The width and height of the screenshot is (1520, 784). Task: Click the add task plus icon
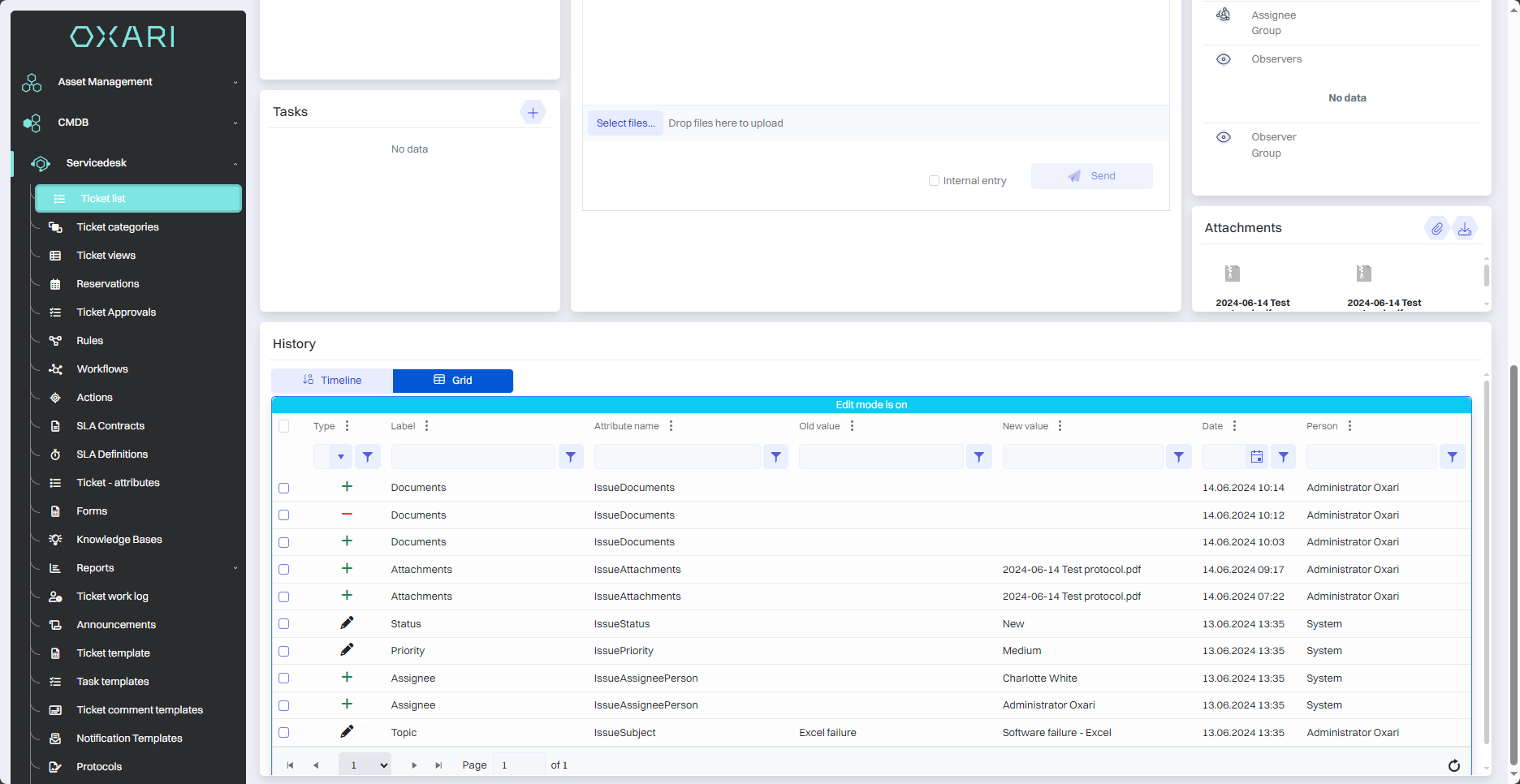[x=533, y=113]
